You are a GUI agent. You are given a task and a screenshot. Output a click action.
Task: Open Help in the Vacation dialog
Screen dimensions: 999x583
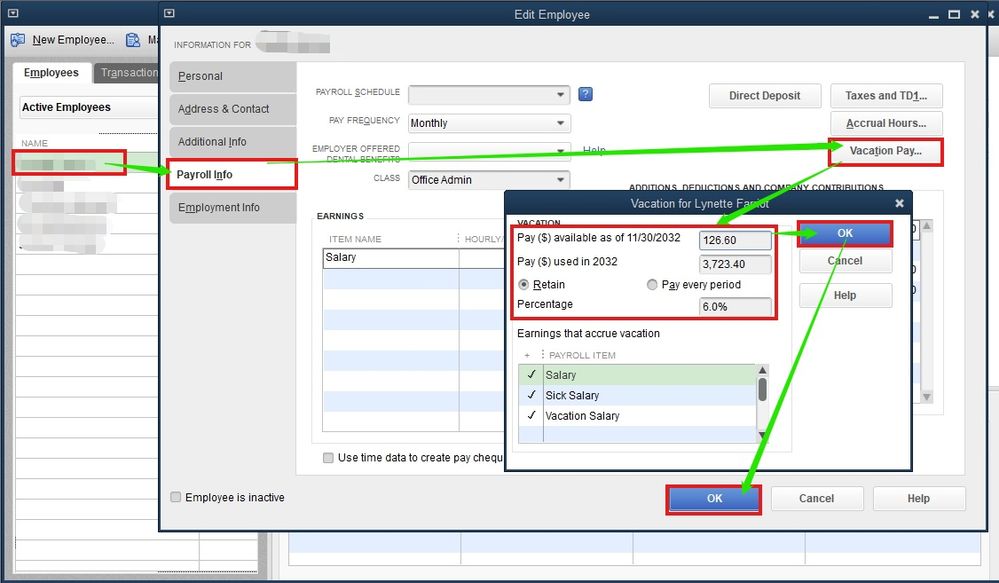(845, 295)
